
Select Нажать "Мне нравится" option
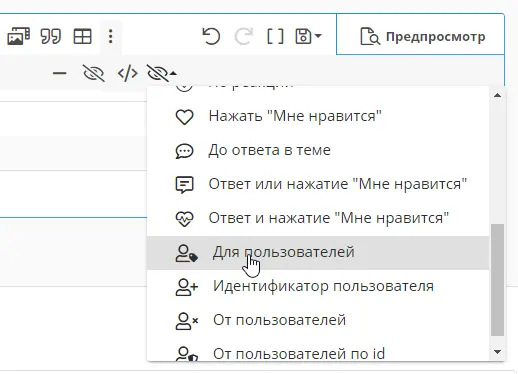tap(318, 116)
